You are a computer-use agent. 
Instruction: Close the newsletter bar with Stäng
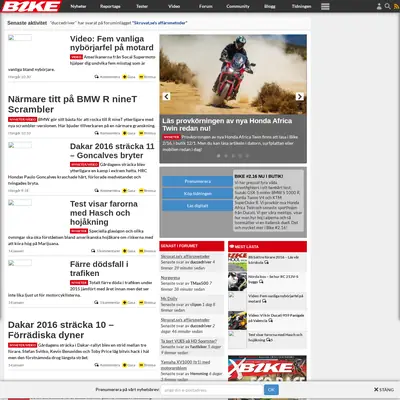click(384, 389)
